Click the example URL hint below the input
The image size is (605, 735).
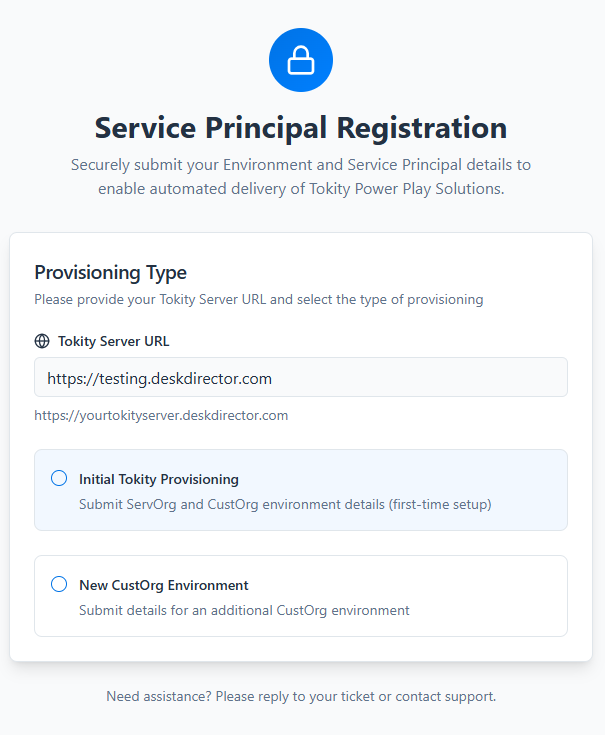point(161,415)
